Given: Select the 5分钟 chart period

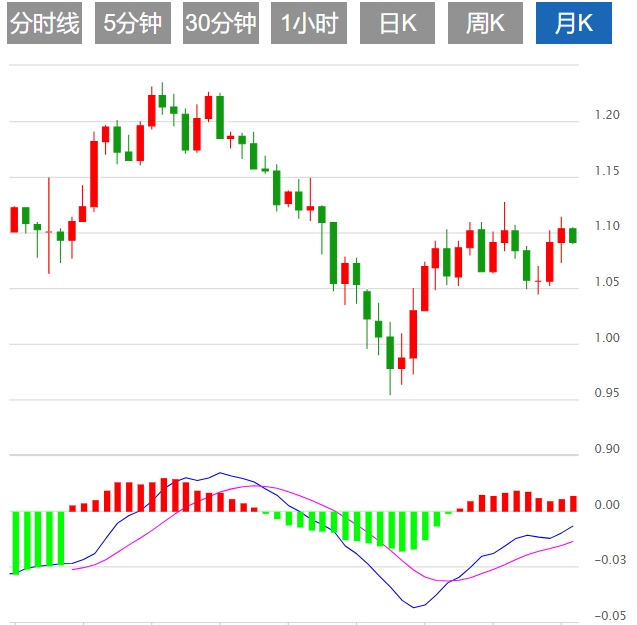Looking at the screenshot, I should pos(133,24).
